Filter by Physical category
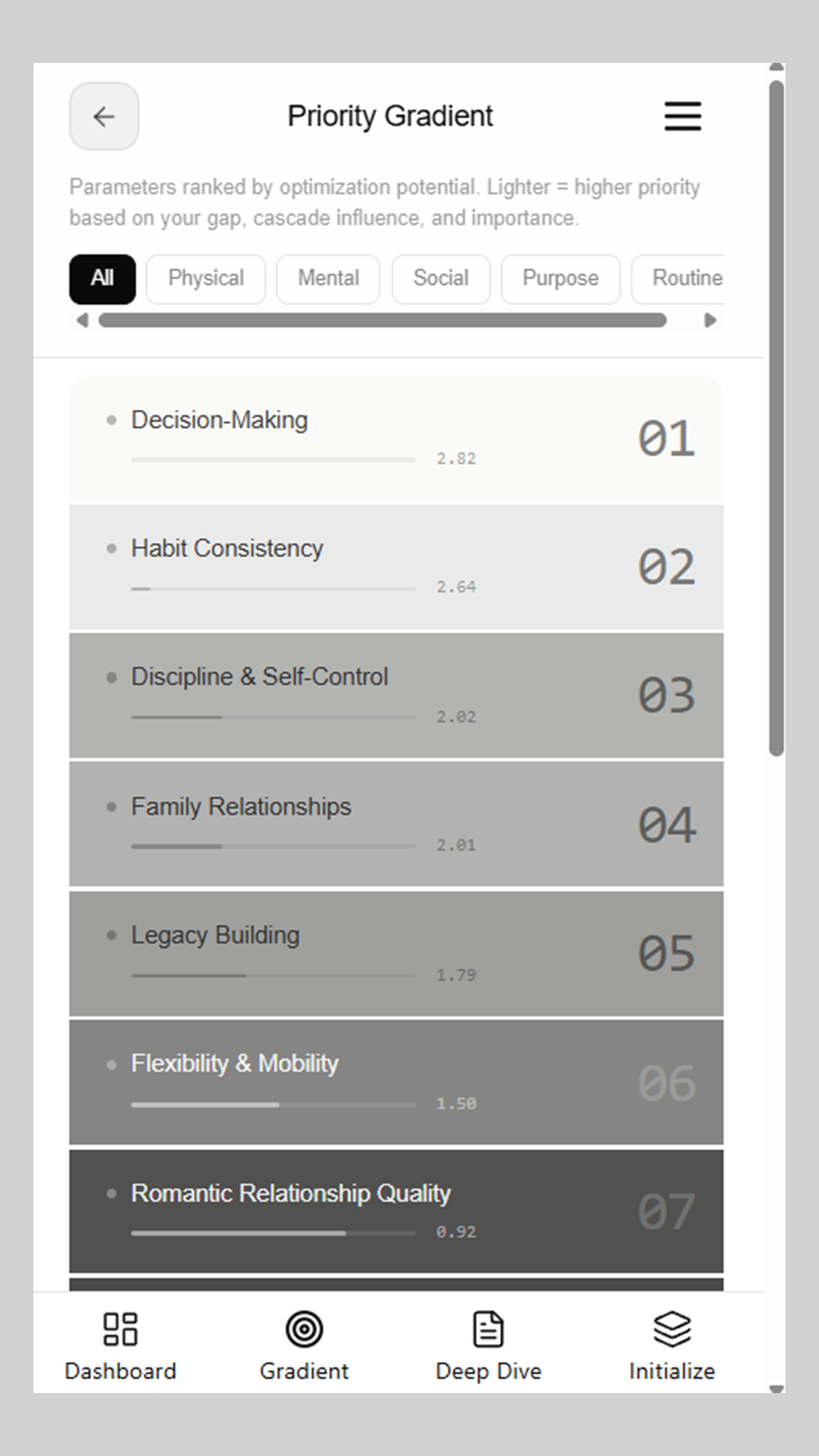This screenshot has height=1456, width=819. pyautogui.click(x=206, y=278)
